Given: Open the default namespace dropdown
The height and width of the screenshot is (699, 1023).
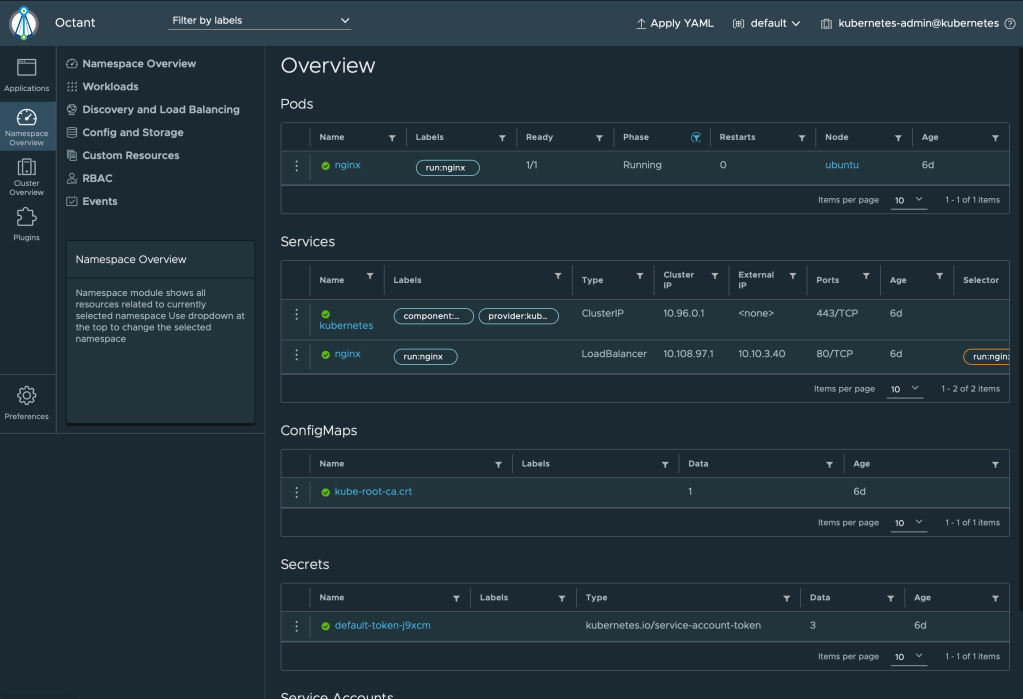Looking at the screenshot, I should point(767,23).
